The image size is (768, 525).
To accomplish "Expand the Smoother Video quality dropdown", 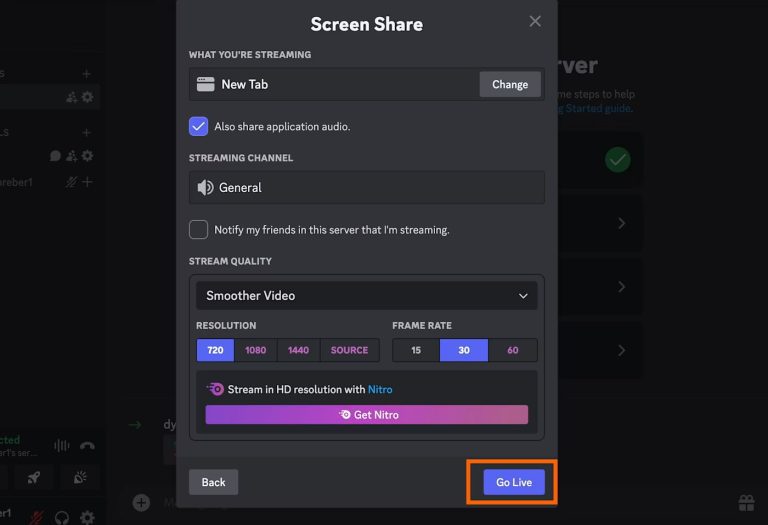I will click(366, 295).
